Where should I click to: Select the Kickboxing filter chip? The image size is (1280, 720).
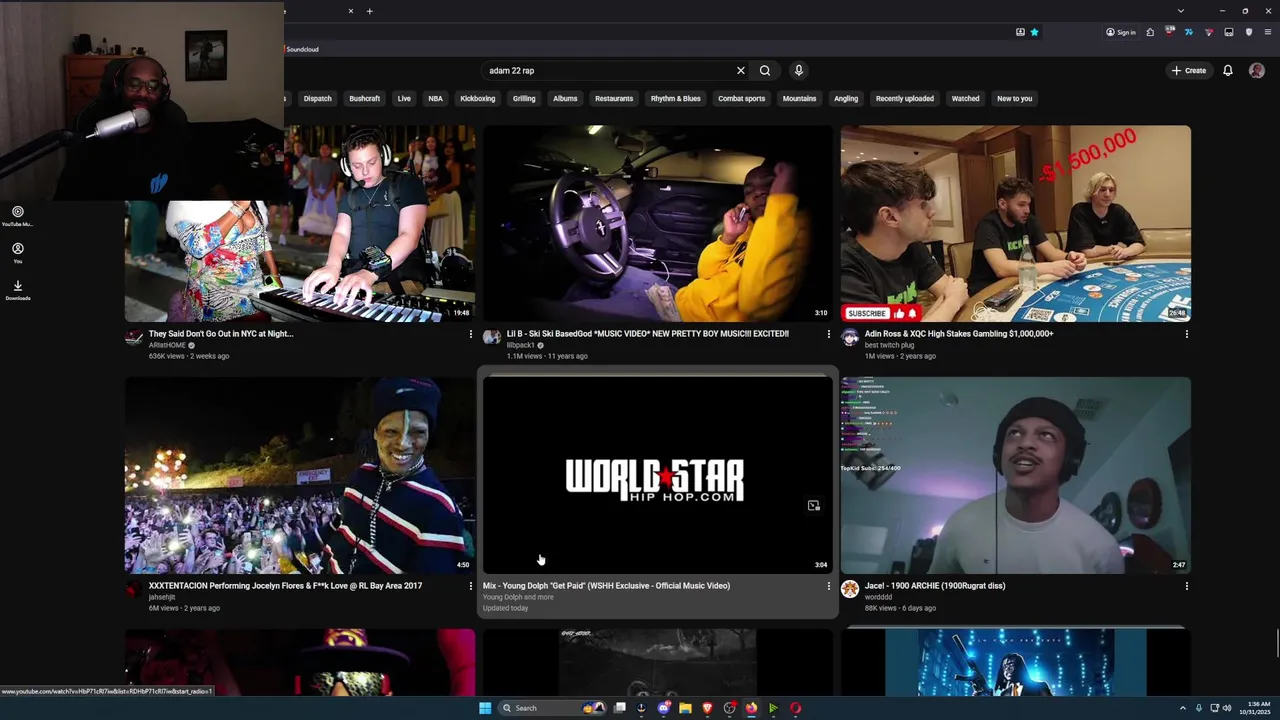(477, 98)
